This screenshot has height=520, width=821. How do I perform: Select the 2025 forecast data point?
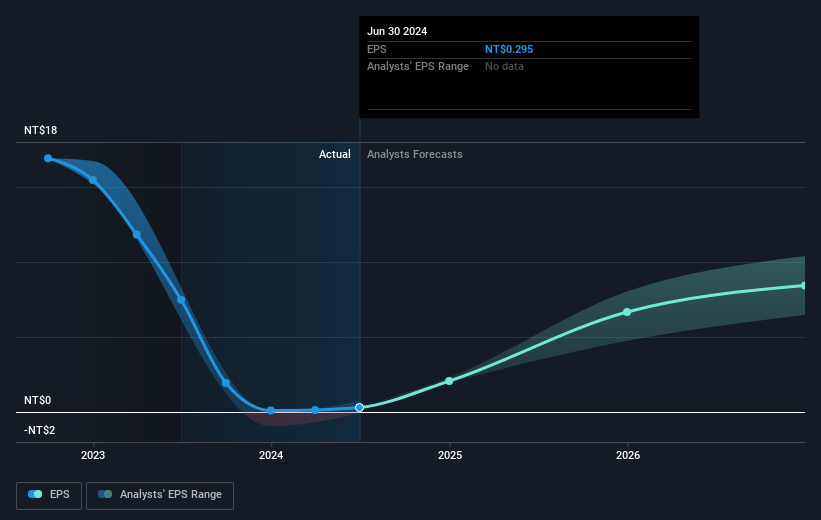(x=449, y=381)
